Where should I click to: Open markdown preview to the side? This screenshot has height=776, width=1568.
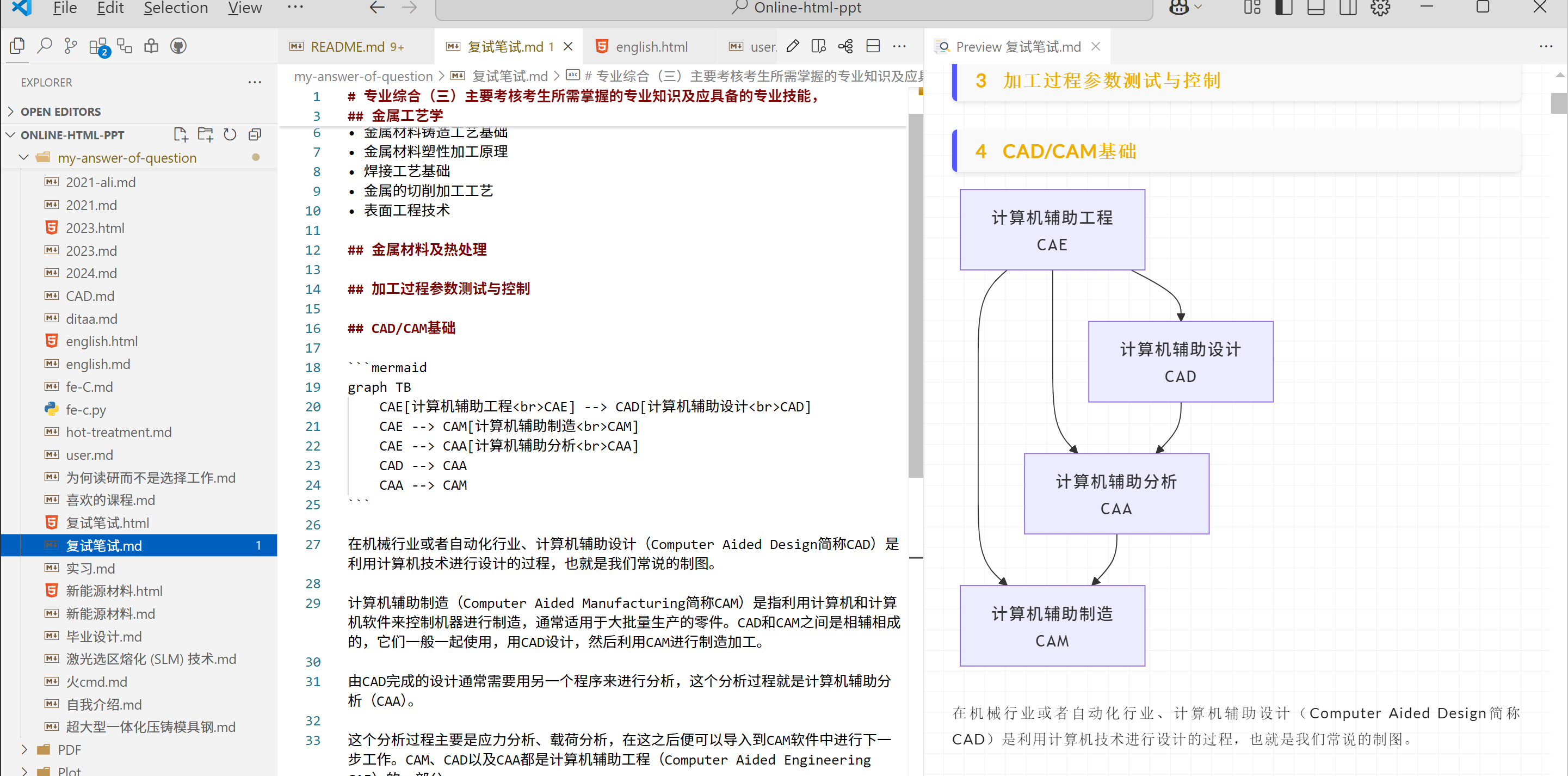click(x=818, y=46)
